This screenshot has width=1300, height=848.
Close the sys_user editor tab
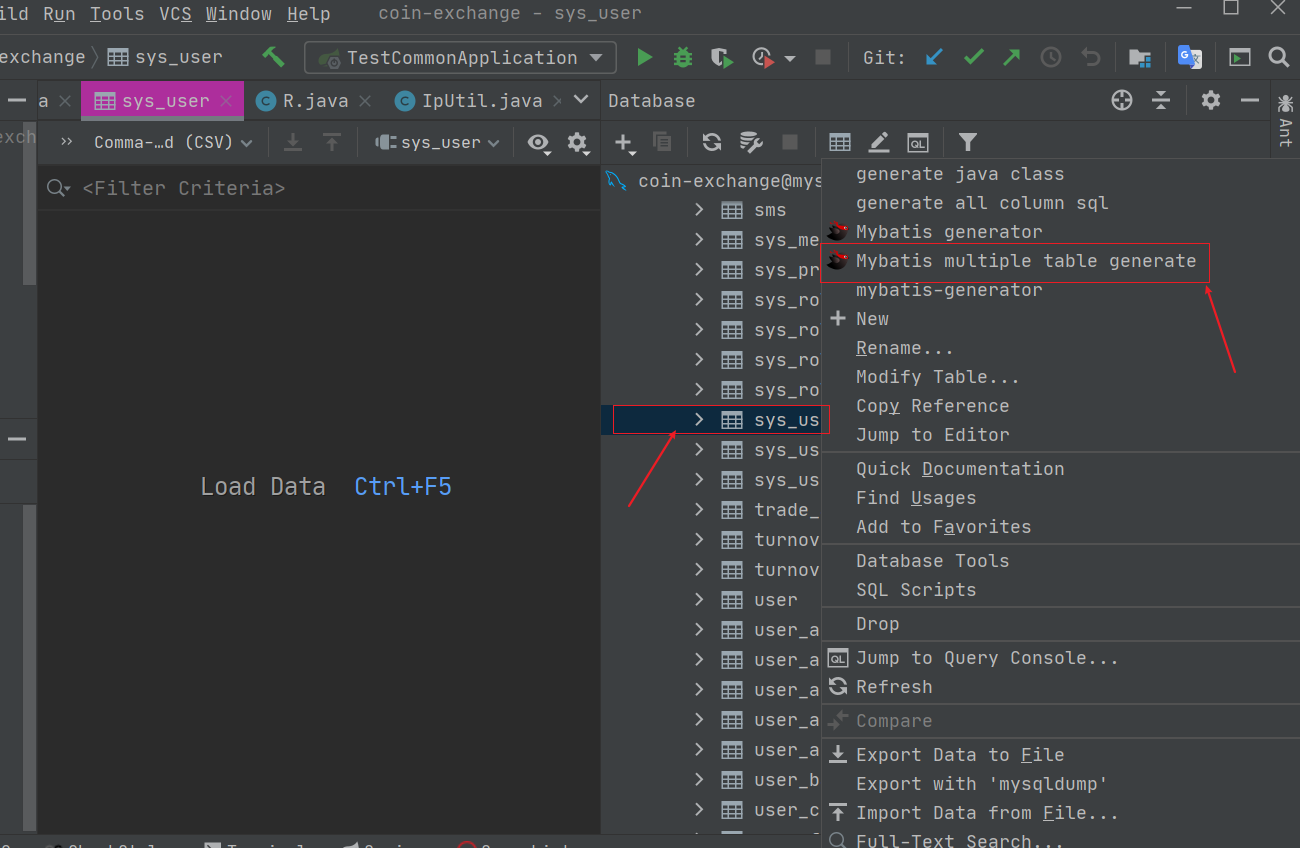pos(226,101)
